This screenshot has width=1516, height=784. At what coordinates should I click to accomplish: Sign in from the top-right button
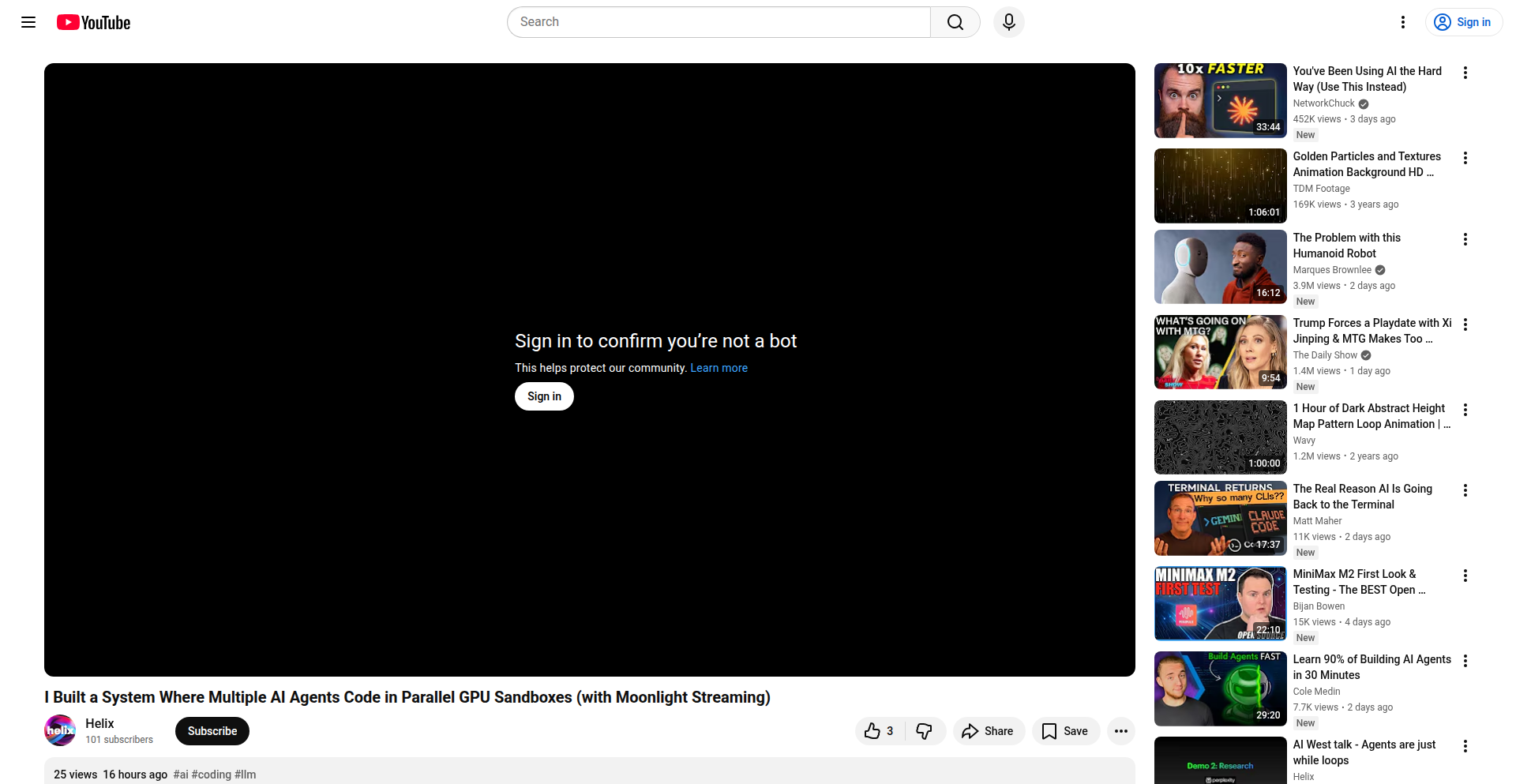pos(1464,22)
